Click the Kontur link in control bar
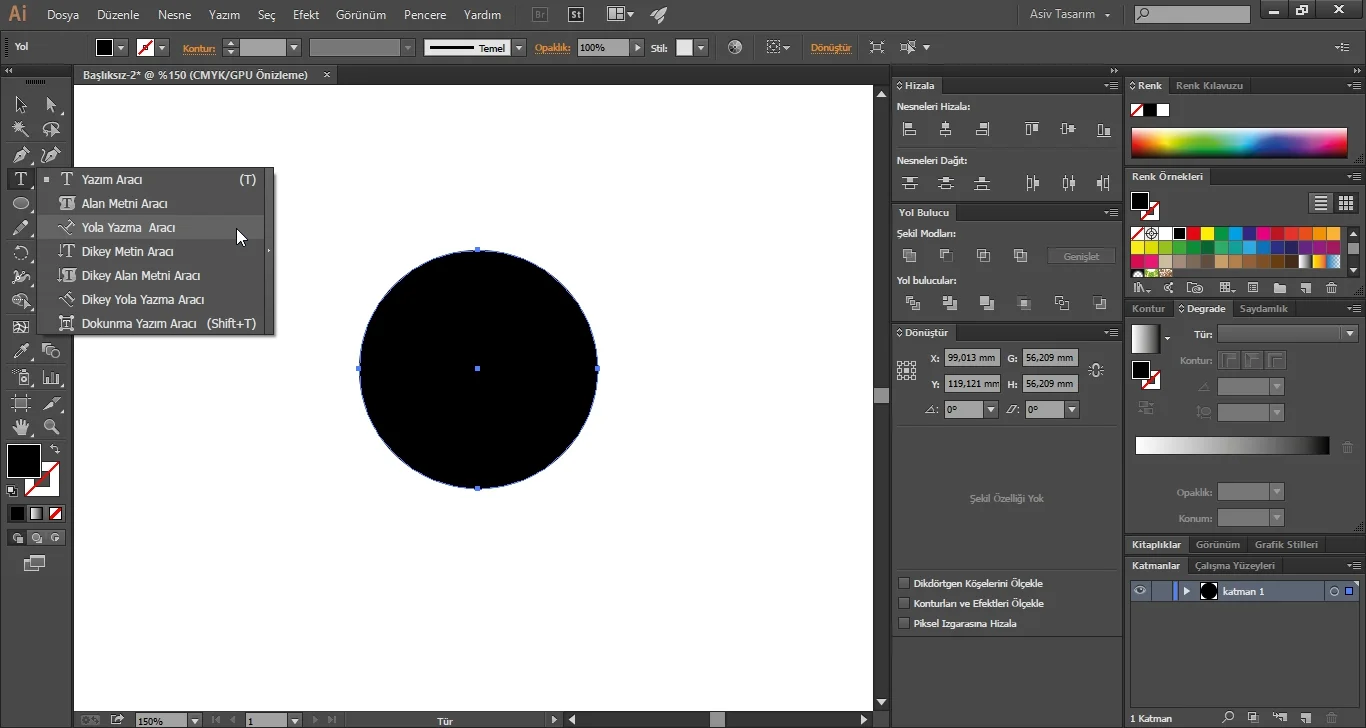The image size is (1366, 728). click(199, 48)
